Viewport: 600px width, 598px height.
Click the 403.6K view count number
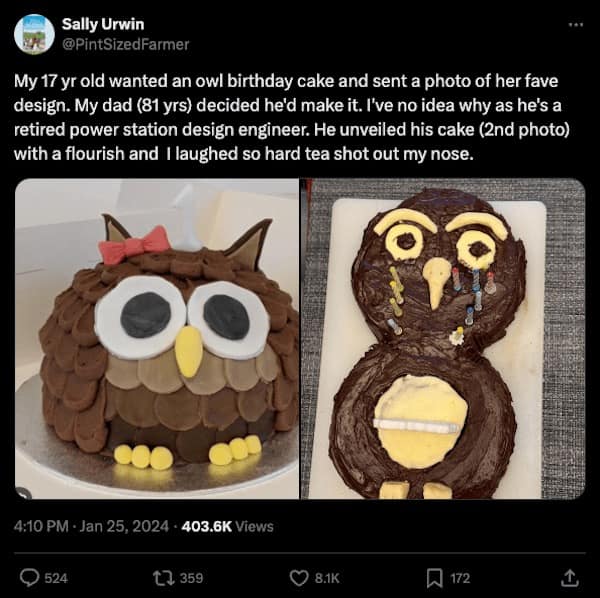tap(205, 526)
